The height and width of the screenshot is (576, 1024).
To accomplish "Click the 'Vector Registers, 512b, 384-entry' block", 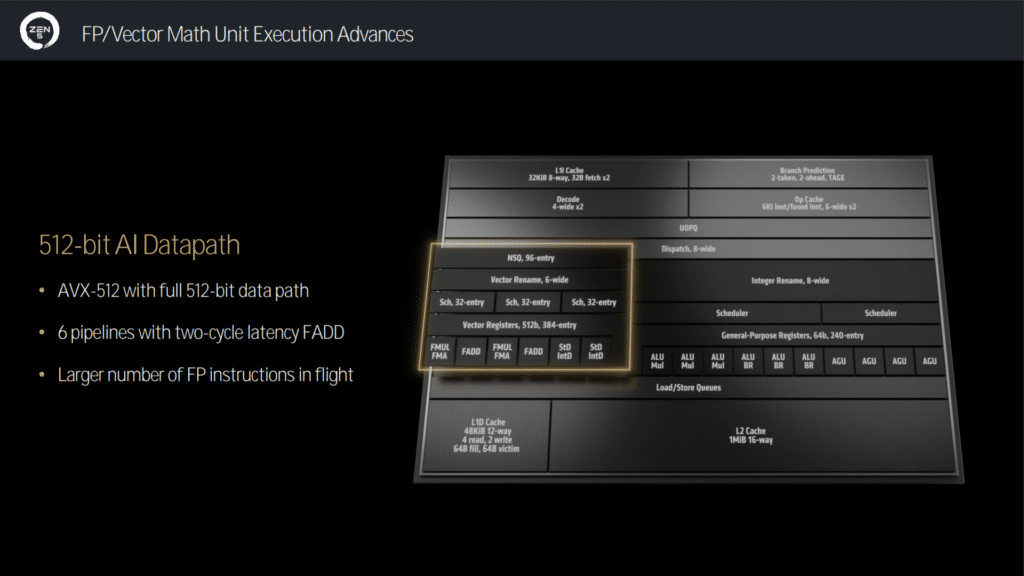I will pyautogui.click(x=520, y=325).
